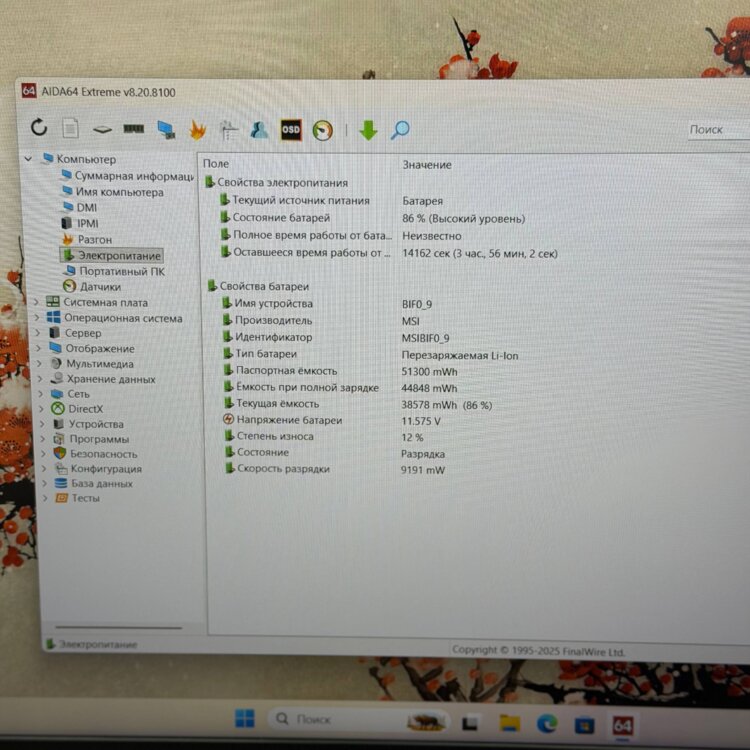Screen dimensions: 750x750
Task: Click the green download arrow icon
Action: coord(368,130)
